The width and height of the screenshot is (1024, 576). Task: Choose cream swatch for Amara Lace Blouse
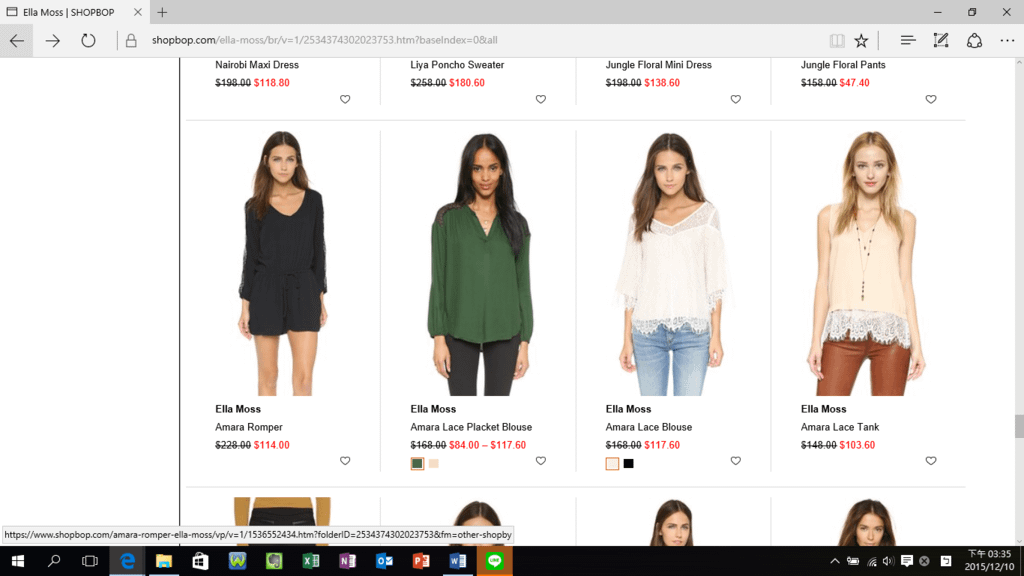(x=612, y=464)
